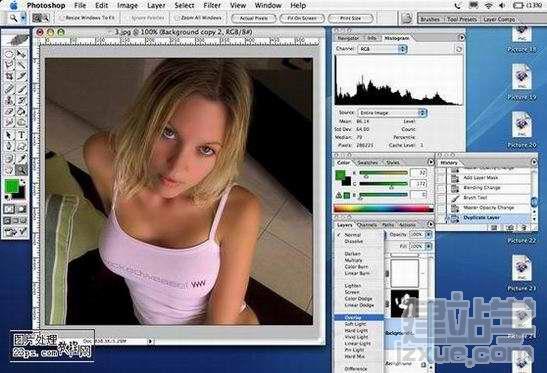Select the Pen tool
The width and height of the screenshot is (547, 373).
(x=9, y=146)
